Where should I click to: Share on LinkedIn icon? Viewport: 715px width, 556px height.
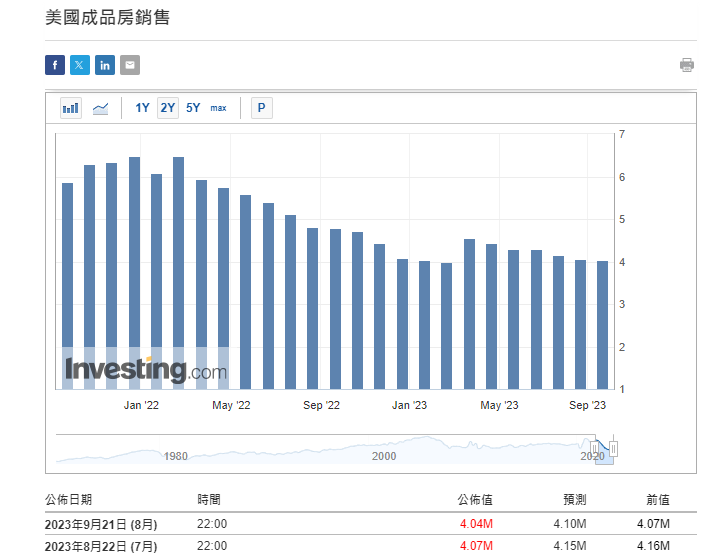[105, 65]
